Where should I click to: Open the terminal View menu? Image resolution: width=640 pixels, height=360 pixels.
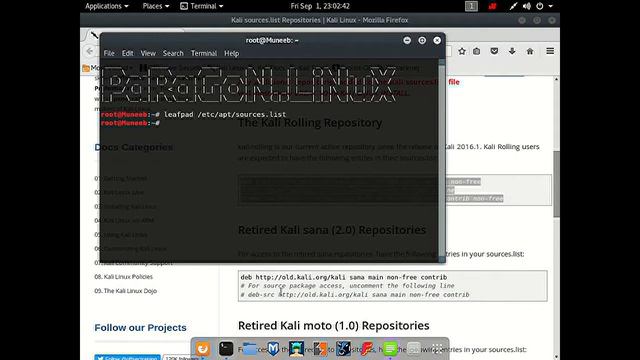(x=148, y=53)
